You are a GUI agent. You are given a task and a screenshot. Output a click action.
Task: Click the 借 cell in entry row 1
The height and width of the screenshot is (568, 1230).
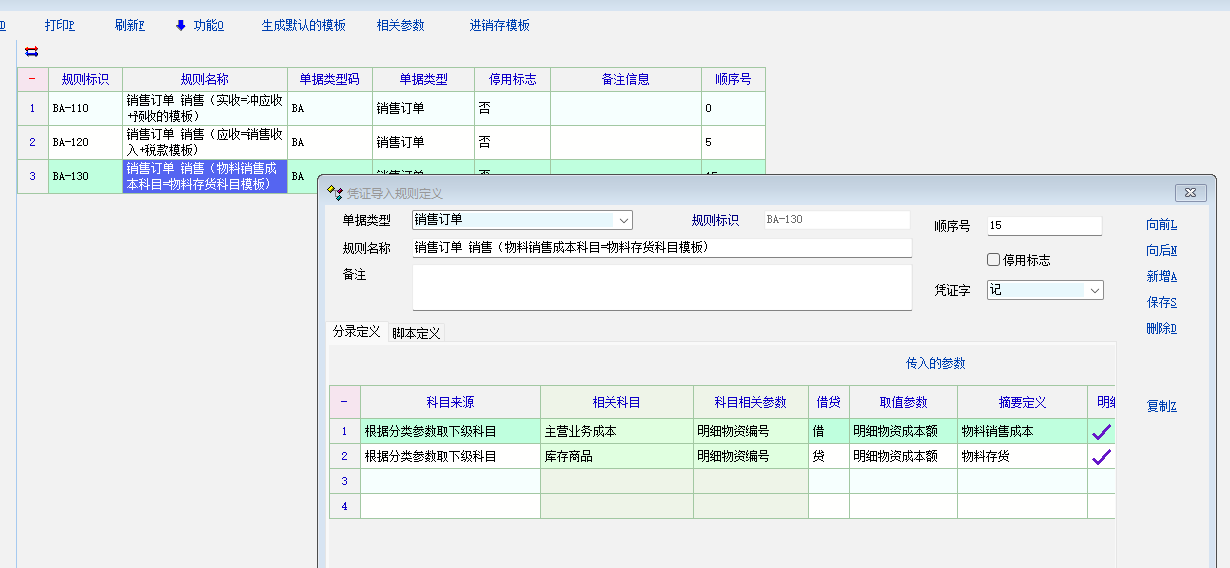pos(829,432)
